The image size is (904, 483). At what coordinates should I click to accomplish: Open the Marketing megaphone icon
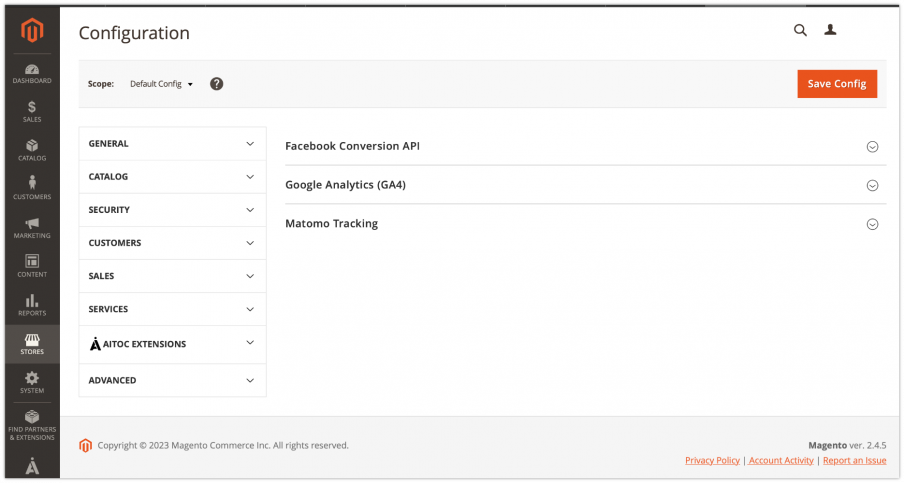(32, 228)
